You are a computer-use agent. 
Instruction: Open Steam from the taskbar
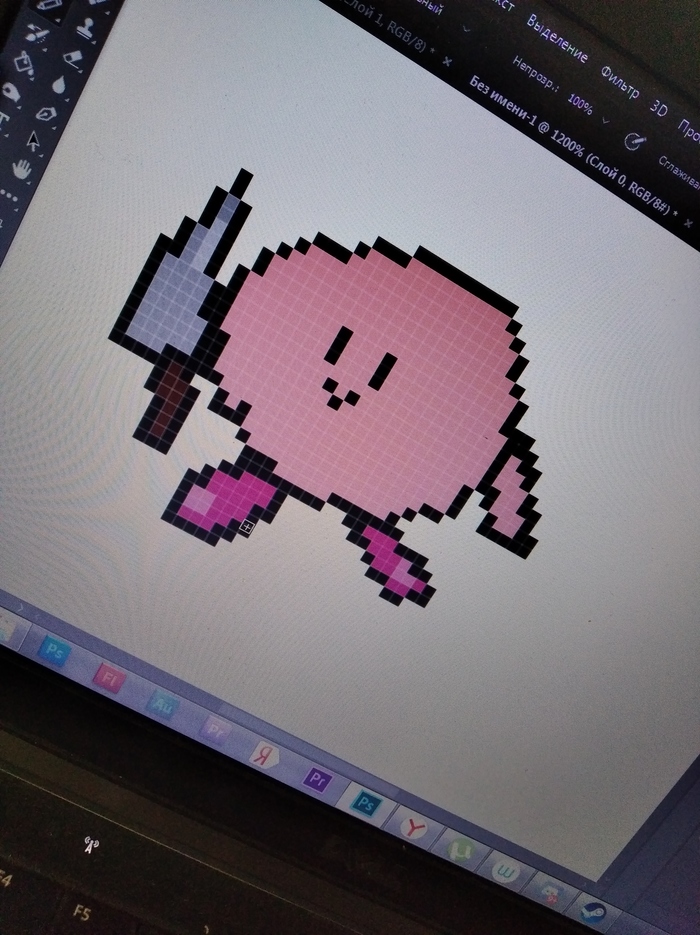coord(593,914)
